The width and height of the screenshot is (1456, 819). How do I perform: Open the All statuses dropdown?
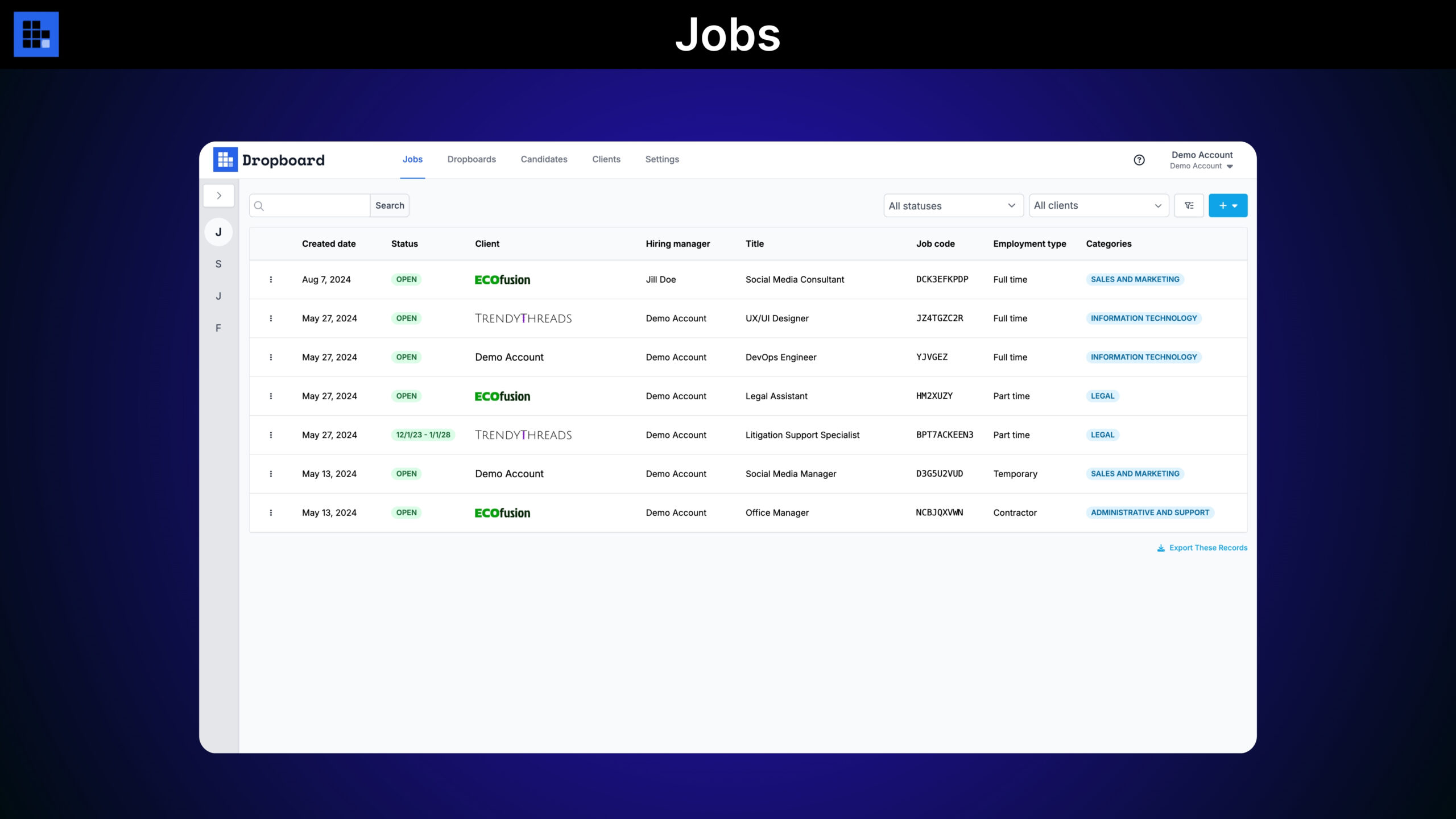pyautogui.click(x=953, y=205)
